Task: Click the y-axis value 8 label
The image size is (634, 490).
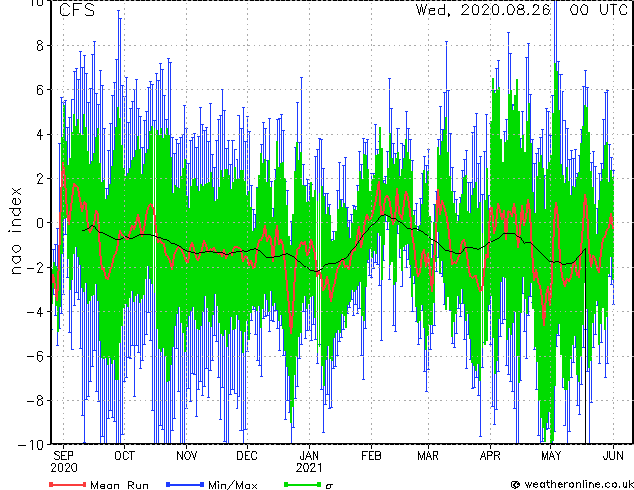Action: (x=40, y=46)
